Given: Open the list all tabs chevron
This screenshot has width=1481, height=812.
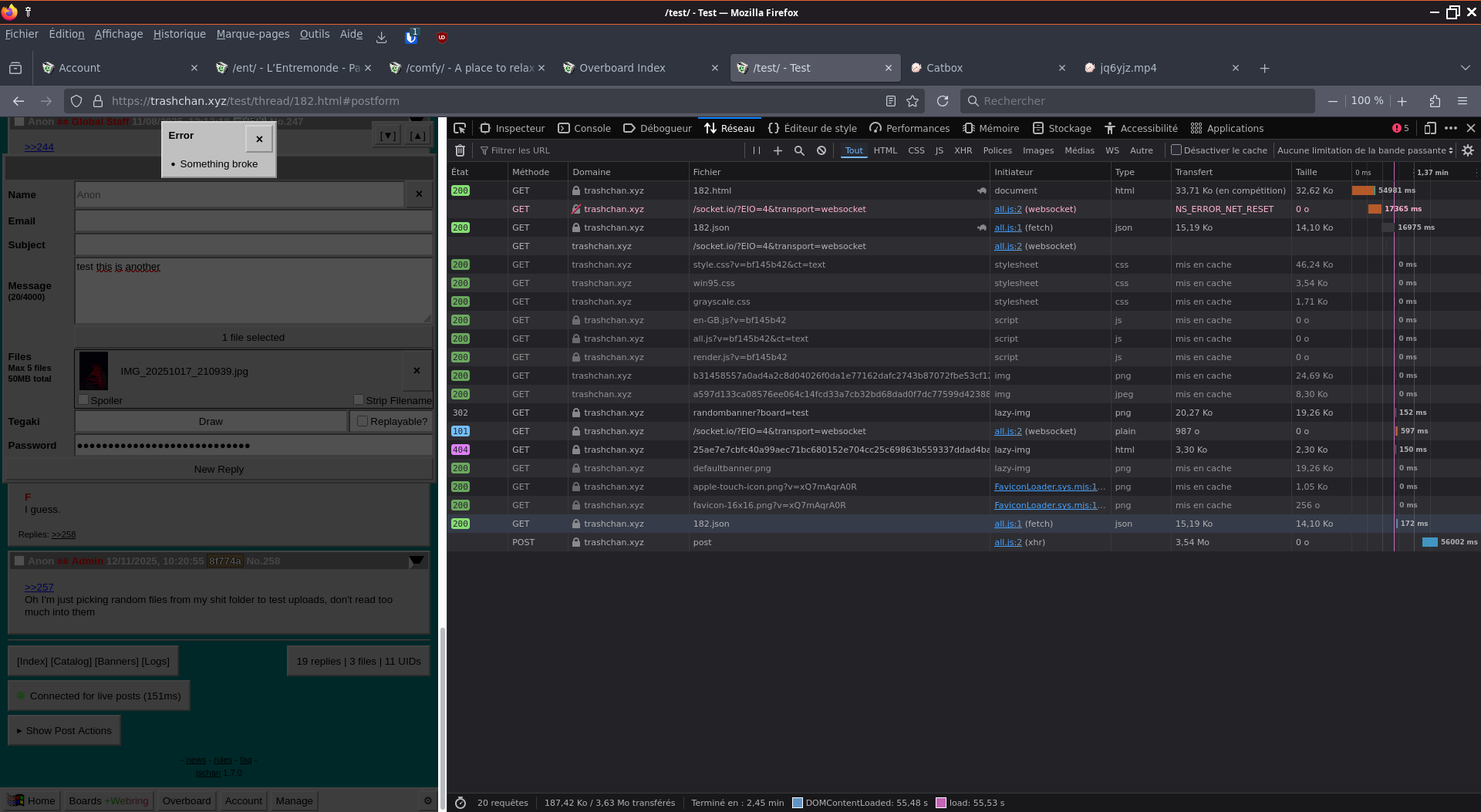Looking at the screenshot, I should pyautogui.click(x=1465, y=68).
